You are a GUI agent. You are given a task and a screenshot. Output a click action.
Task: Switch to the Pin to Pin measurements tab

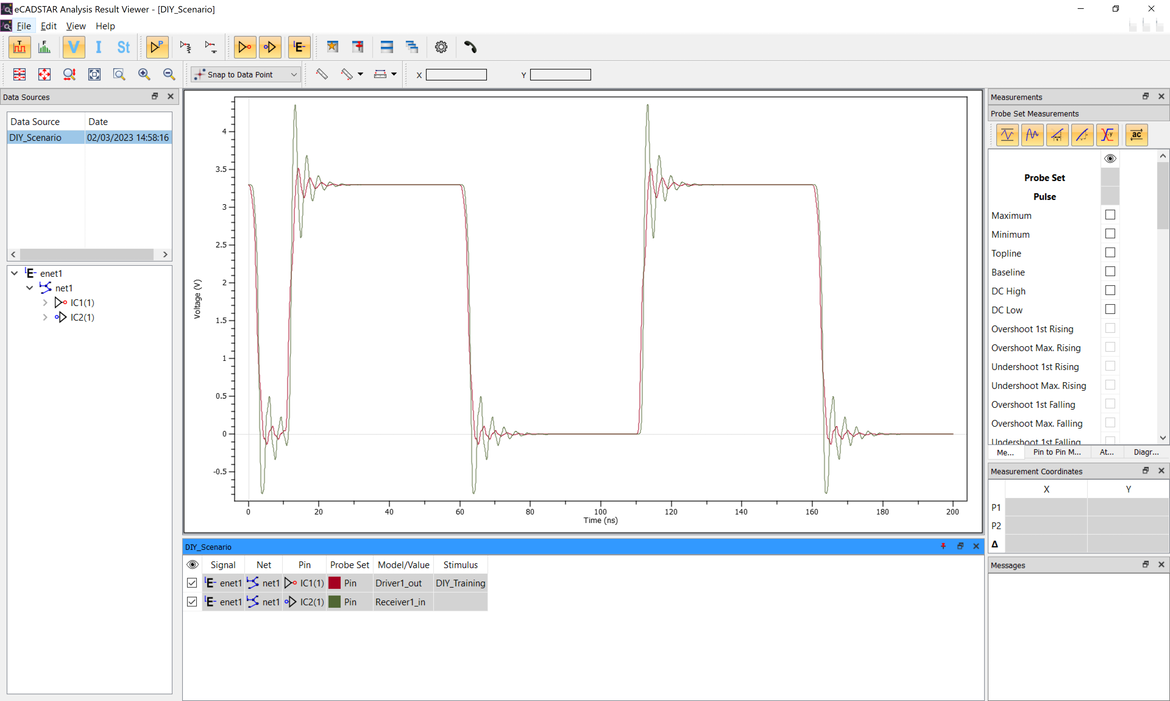1056,452
